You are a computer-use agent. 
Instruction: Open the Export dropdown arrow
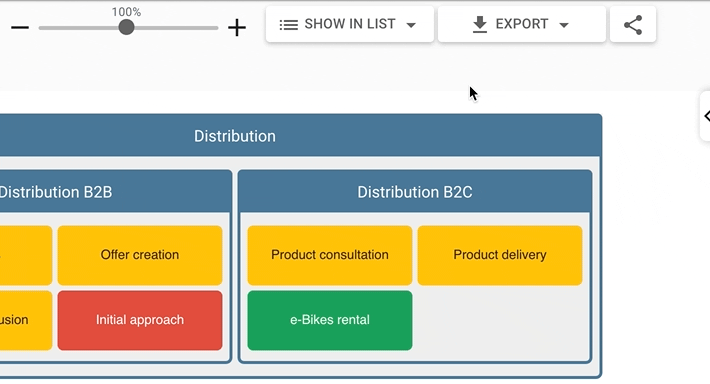click(564, 25)
